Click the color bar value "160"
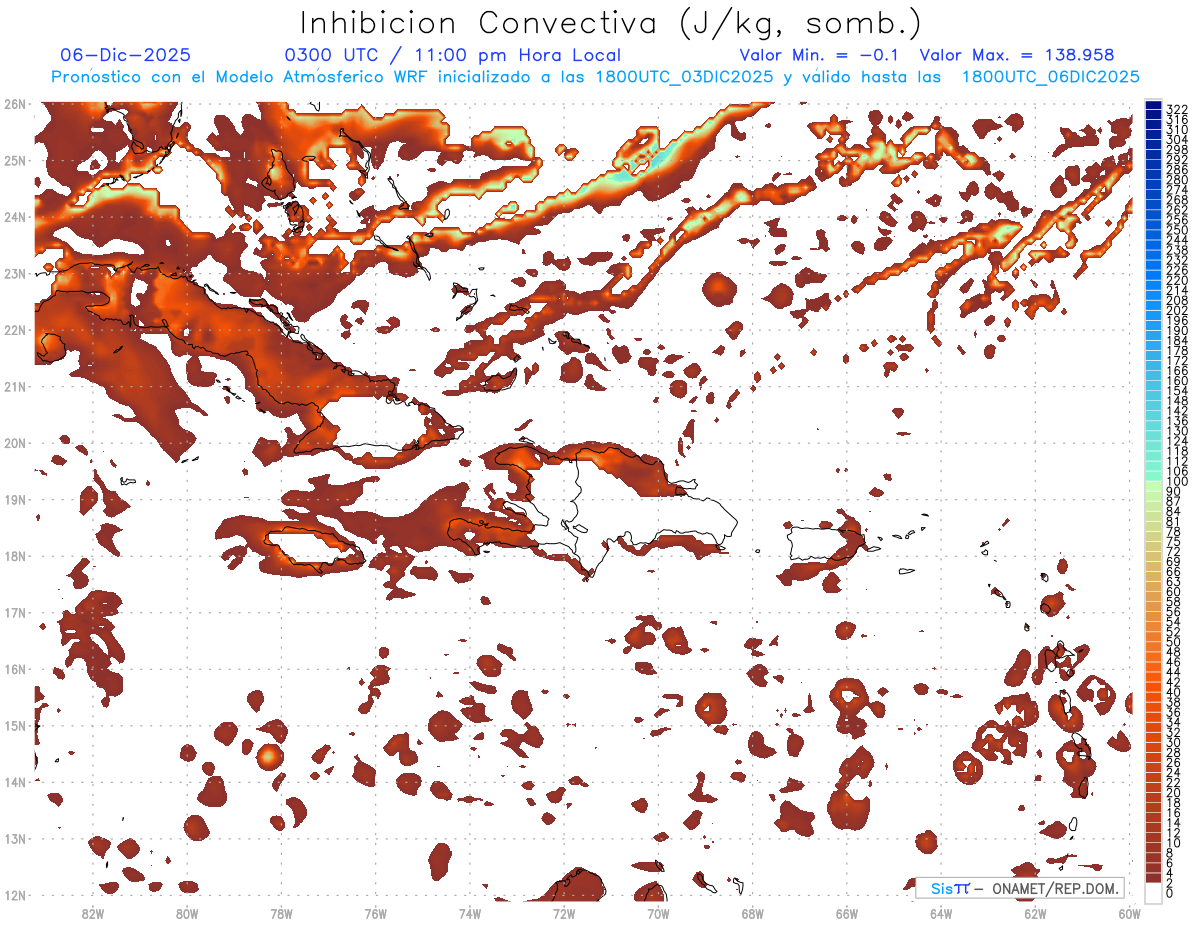 (1176, 381)
